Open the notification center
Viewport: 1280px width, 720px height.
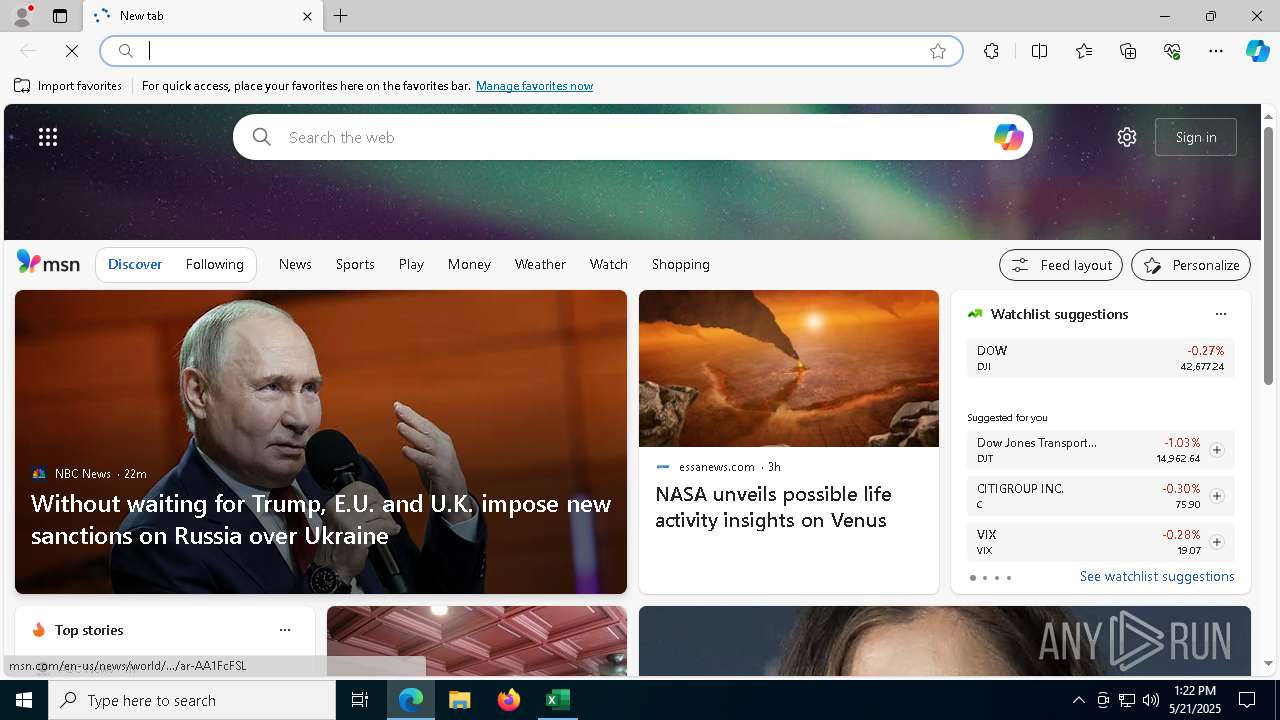1247,700
